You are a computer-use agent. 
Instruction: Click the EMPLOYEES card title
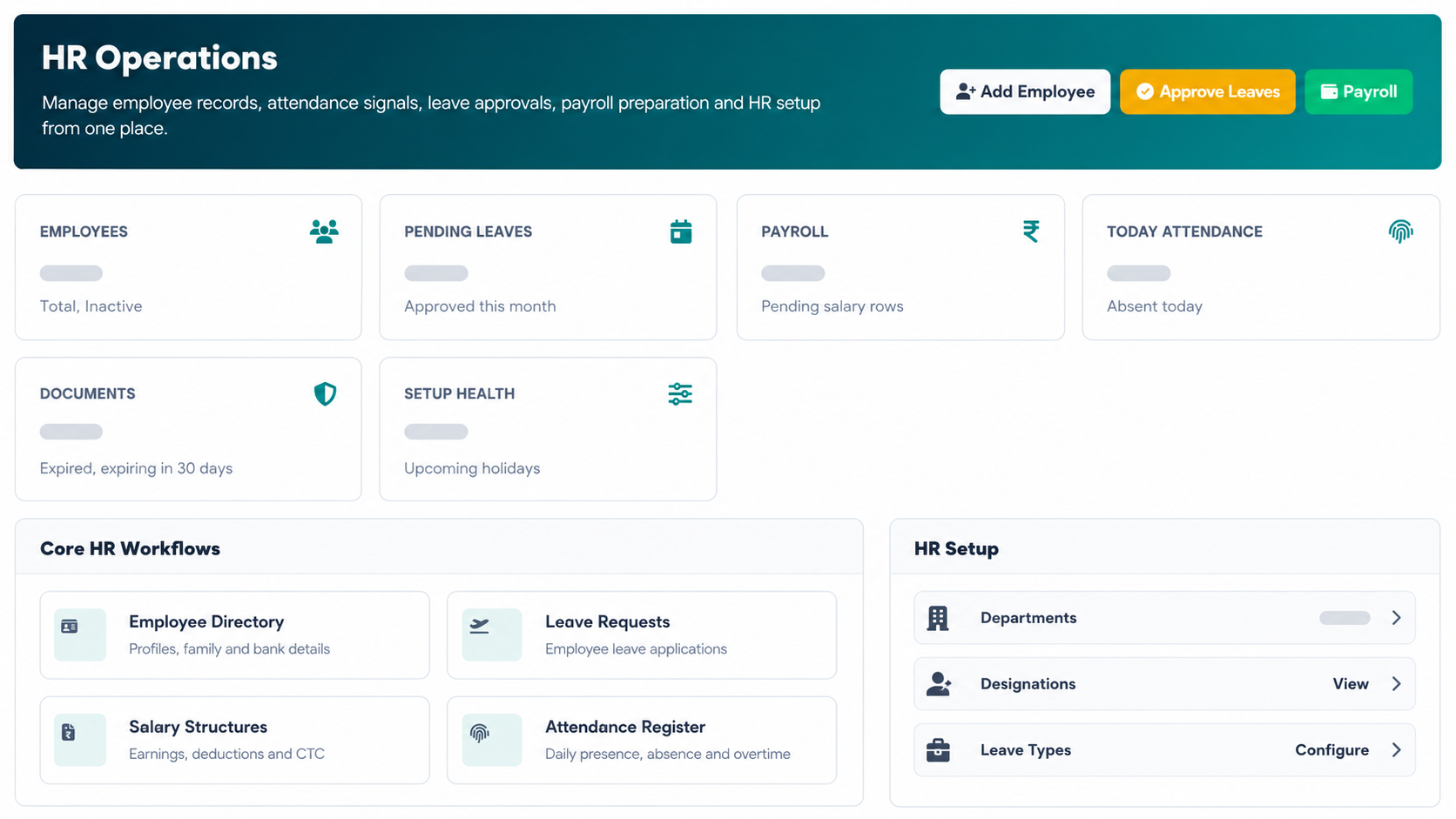[x=84, y=232]
